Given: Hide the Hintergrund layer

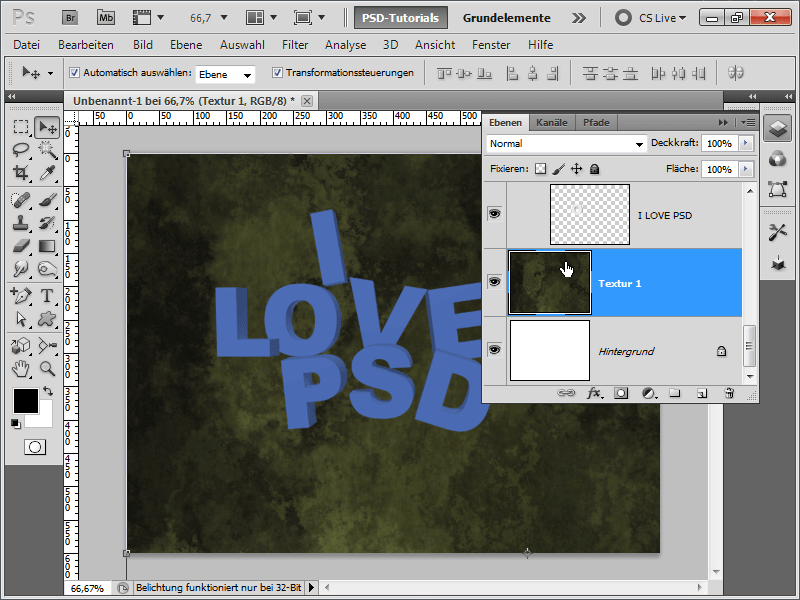Looking at the screenshot, I should click(x=494, y=350).
